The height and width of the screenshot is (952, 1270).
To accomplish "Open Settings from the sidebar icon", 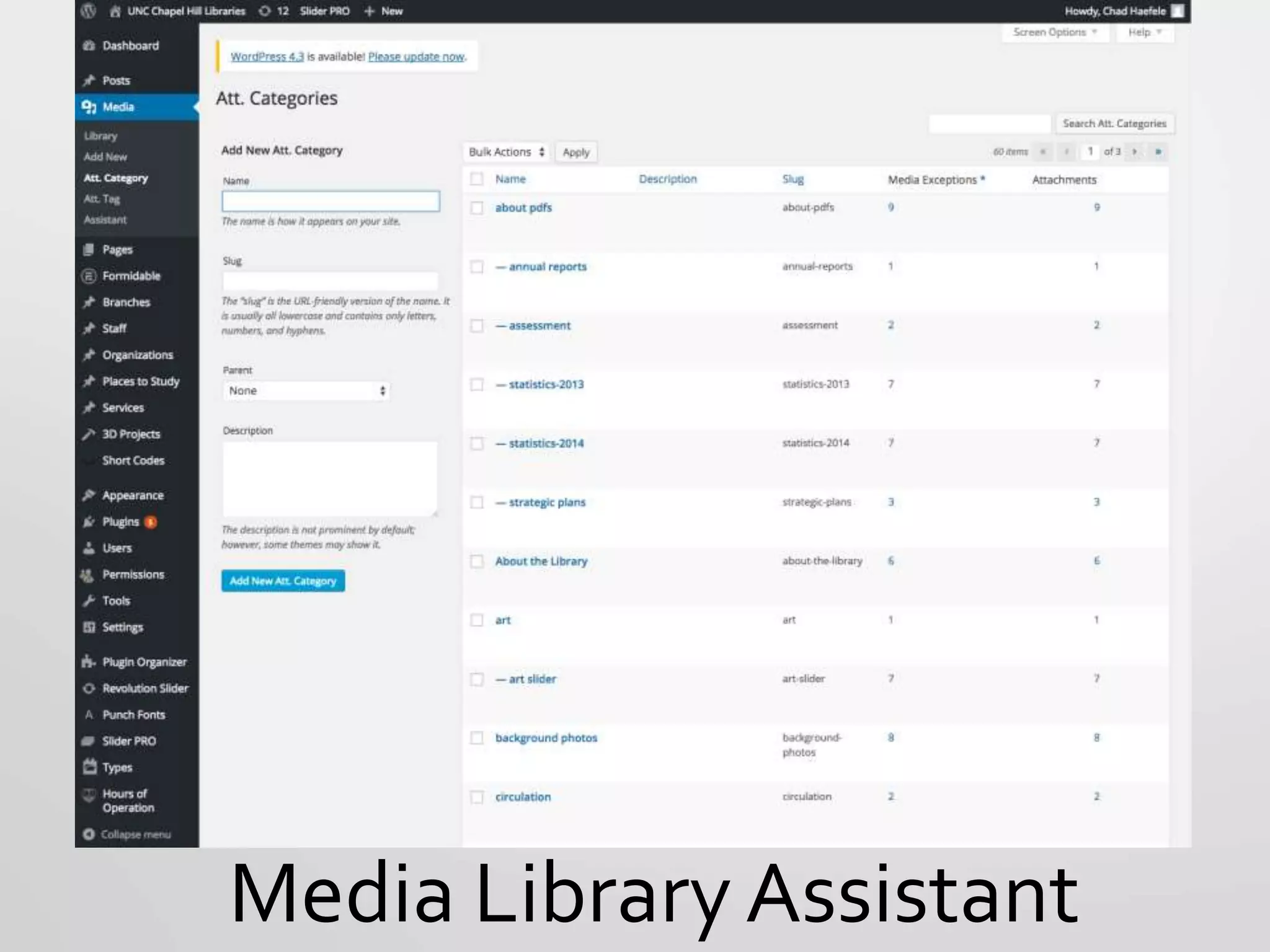I will 89,627.
